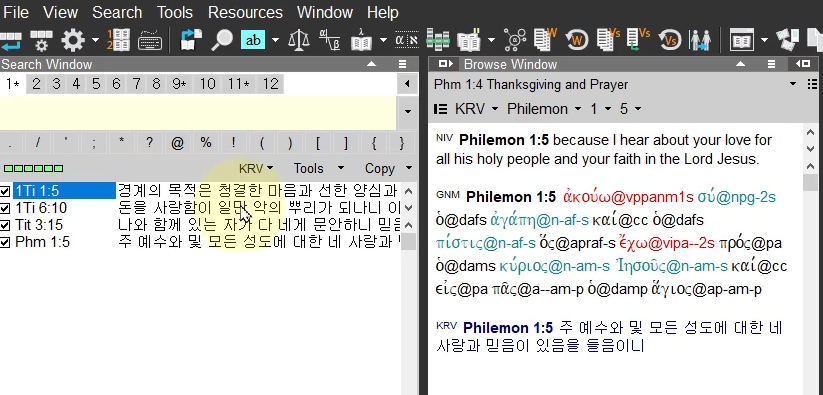Click the balance scales compare icon
Viewport: 823px width, 395px height.
pyautogui.click(x=299, y=40)
